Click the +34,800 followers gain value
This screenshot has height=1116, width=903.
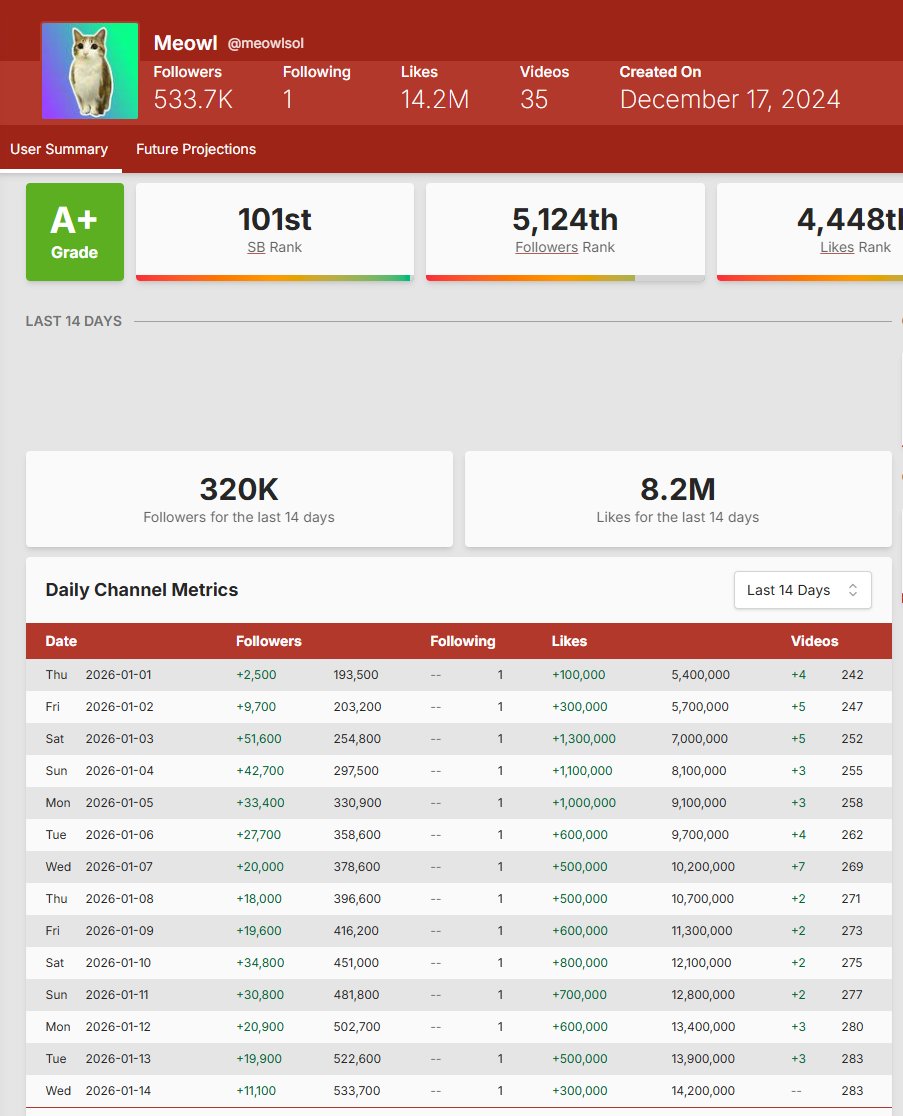click(260, 963)
